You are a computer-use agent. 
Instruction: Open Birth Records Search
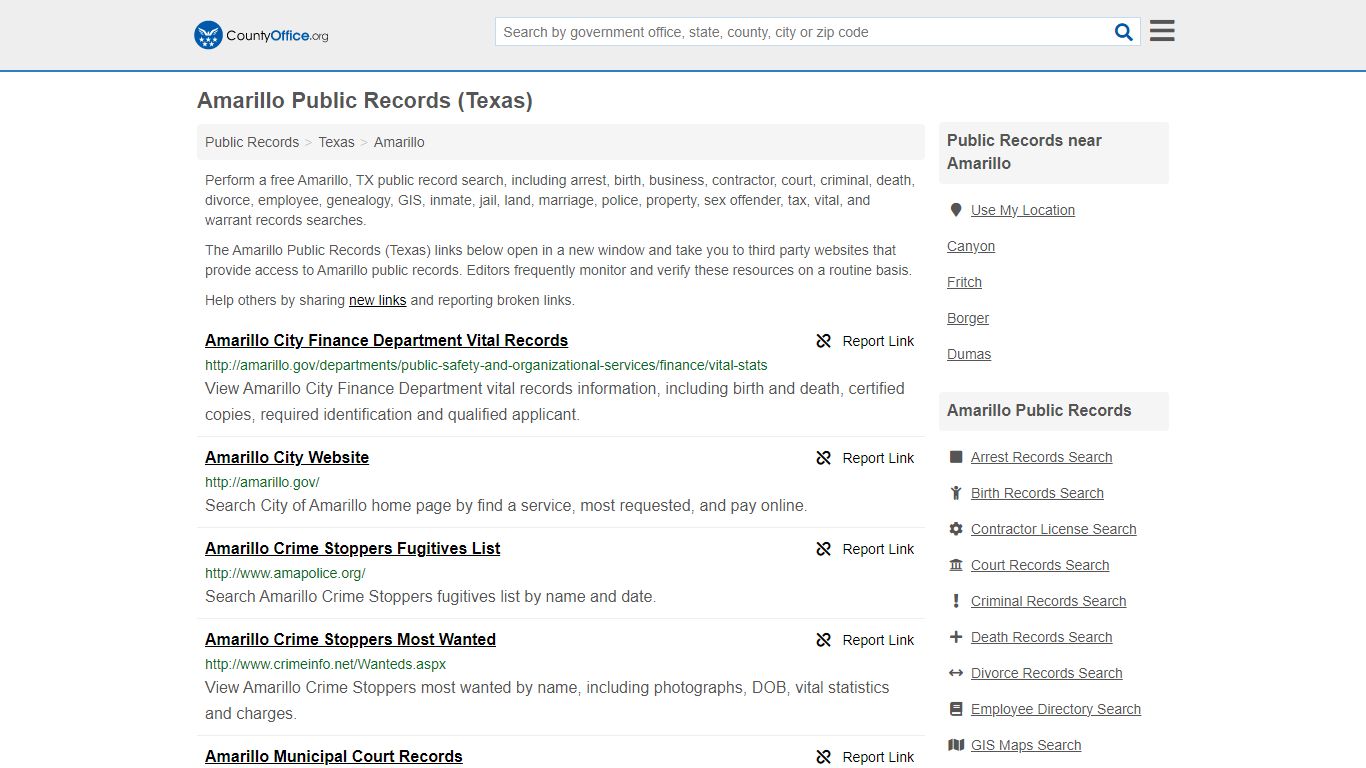(x=1037, y=493)
